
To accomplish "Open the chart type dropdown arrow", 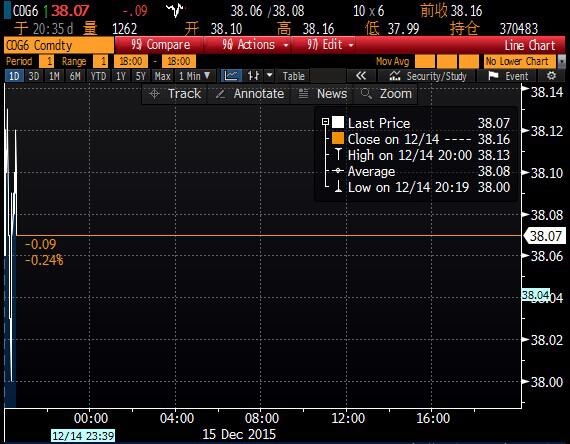I will tap(269, 76).
